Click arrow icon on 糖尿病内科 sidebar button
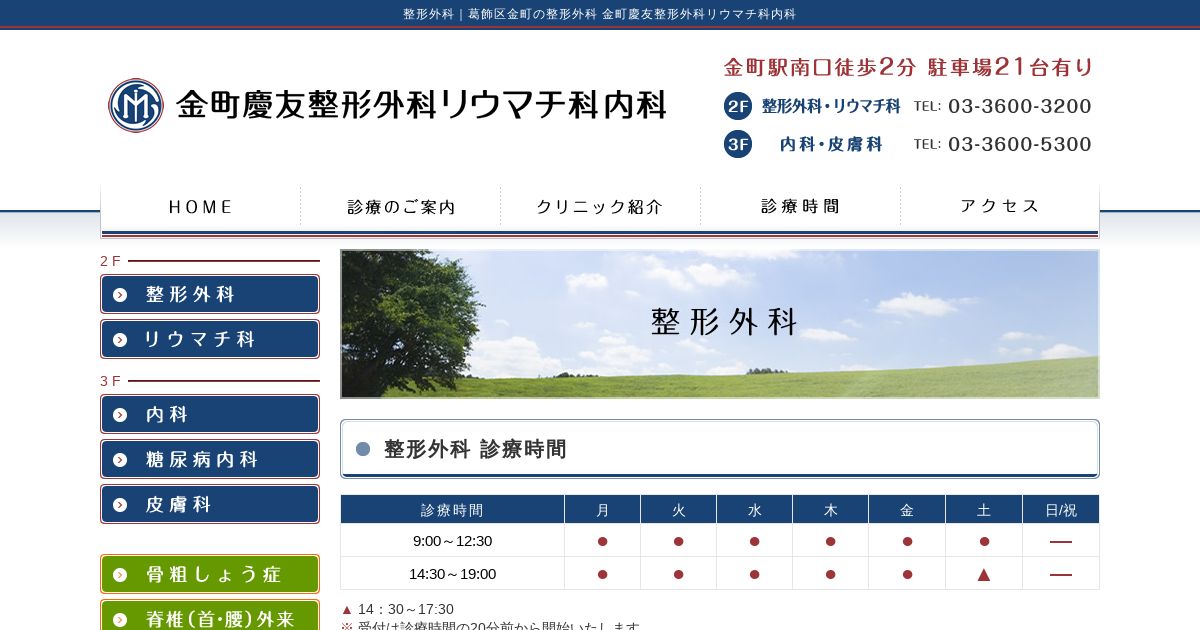The width and height of the screenshot is (1200, 630). coord(120,459)
